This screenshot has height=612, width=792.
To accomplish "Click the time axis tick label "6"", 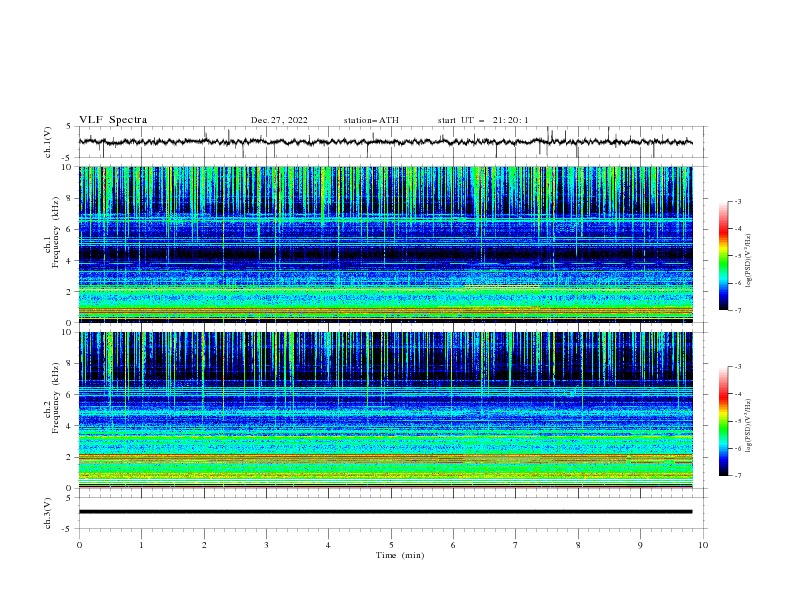I will [x=453, y=545].
